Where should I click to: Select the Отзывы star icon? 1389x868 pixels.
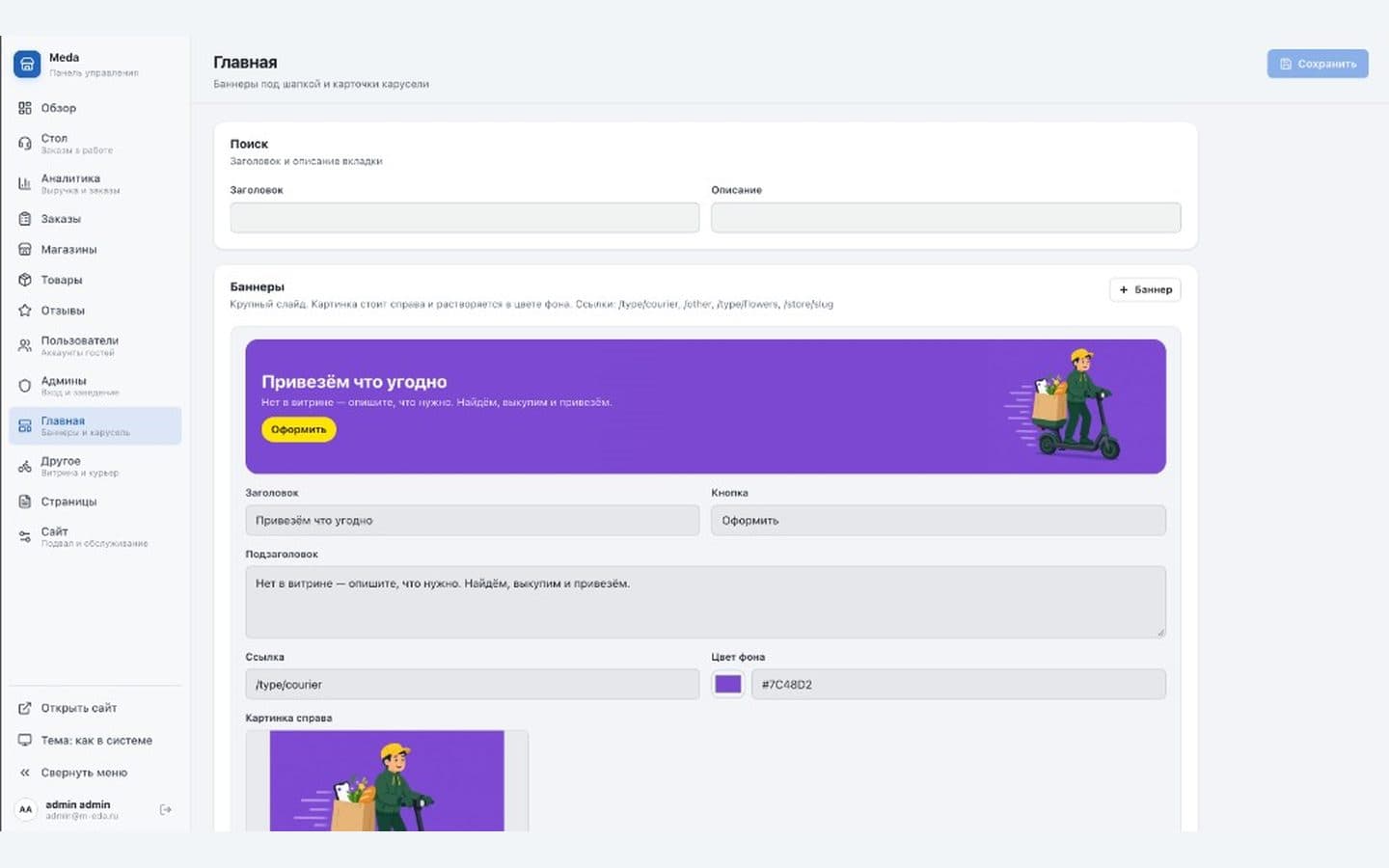[25, 311]
